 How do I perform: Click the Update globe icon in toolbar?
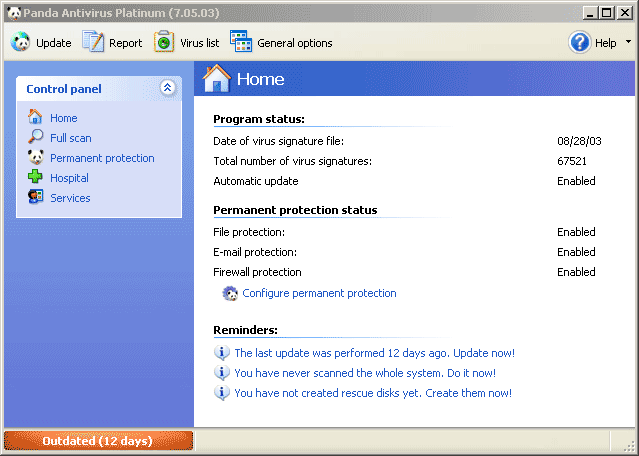[20, 42]
